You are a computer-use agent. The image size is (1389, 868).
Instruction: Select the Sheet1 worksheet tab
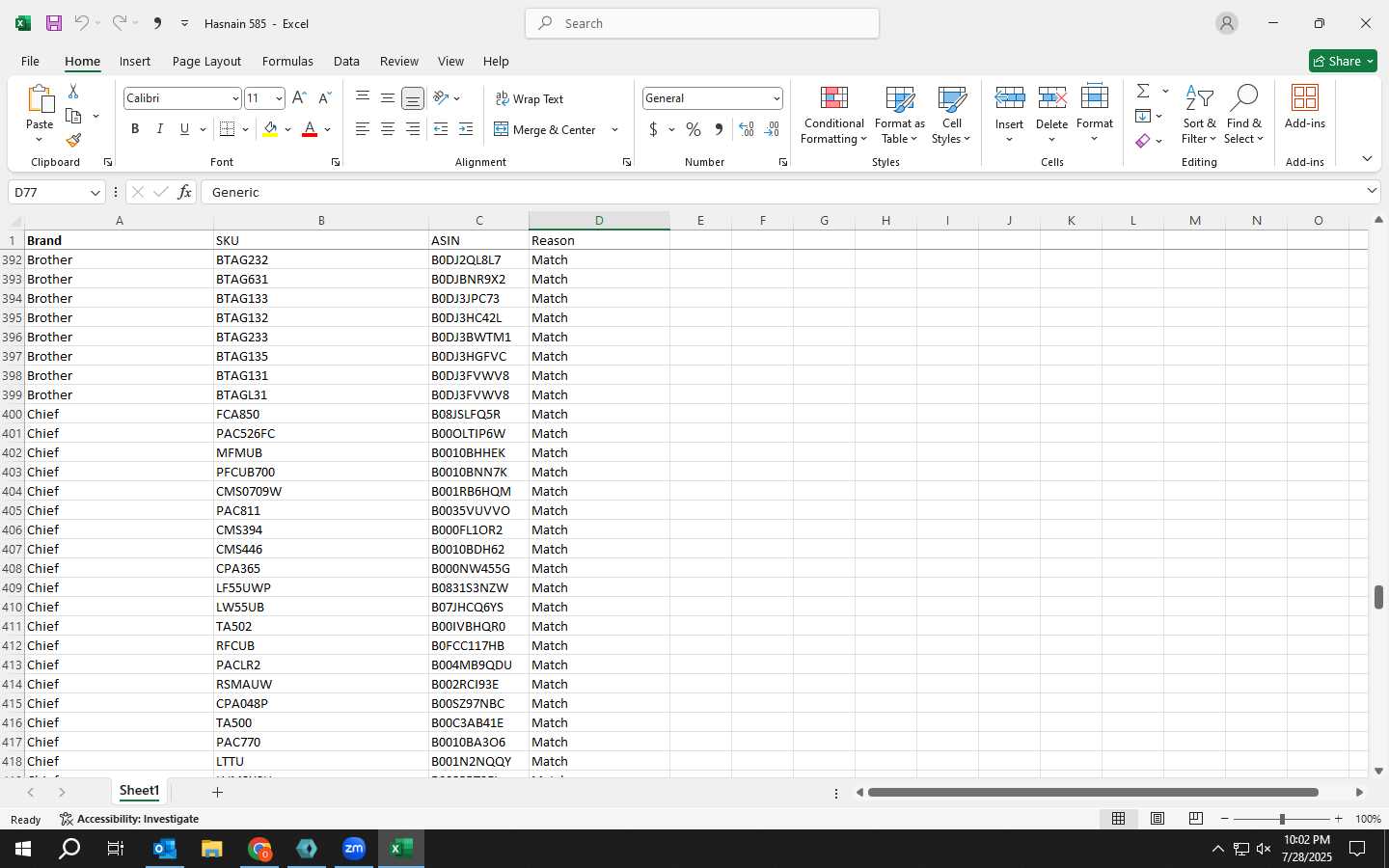point(139,791)
